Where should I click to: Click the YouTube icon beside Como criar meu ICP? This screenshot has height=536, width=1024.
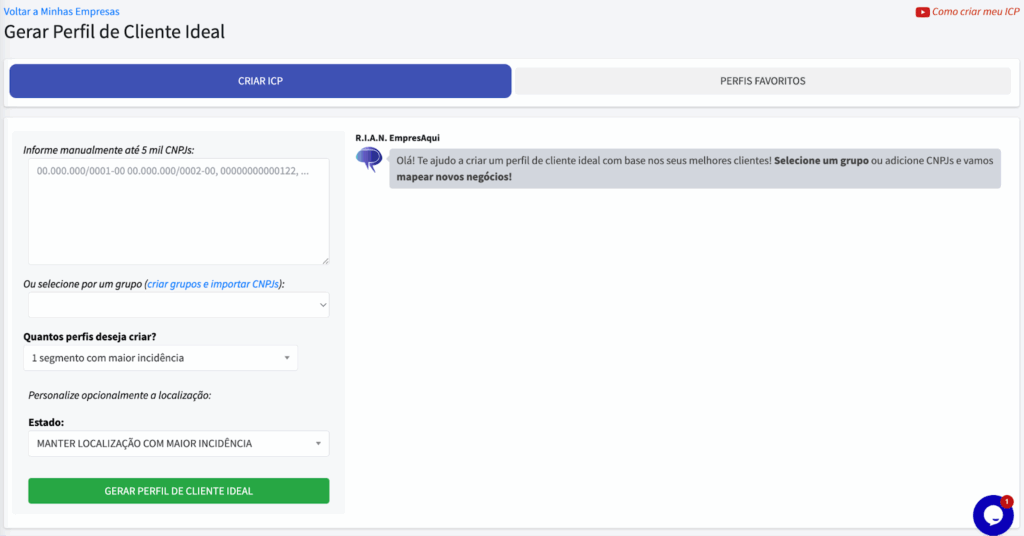[x=922, y=12]
